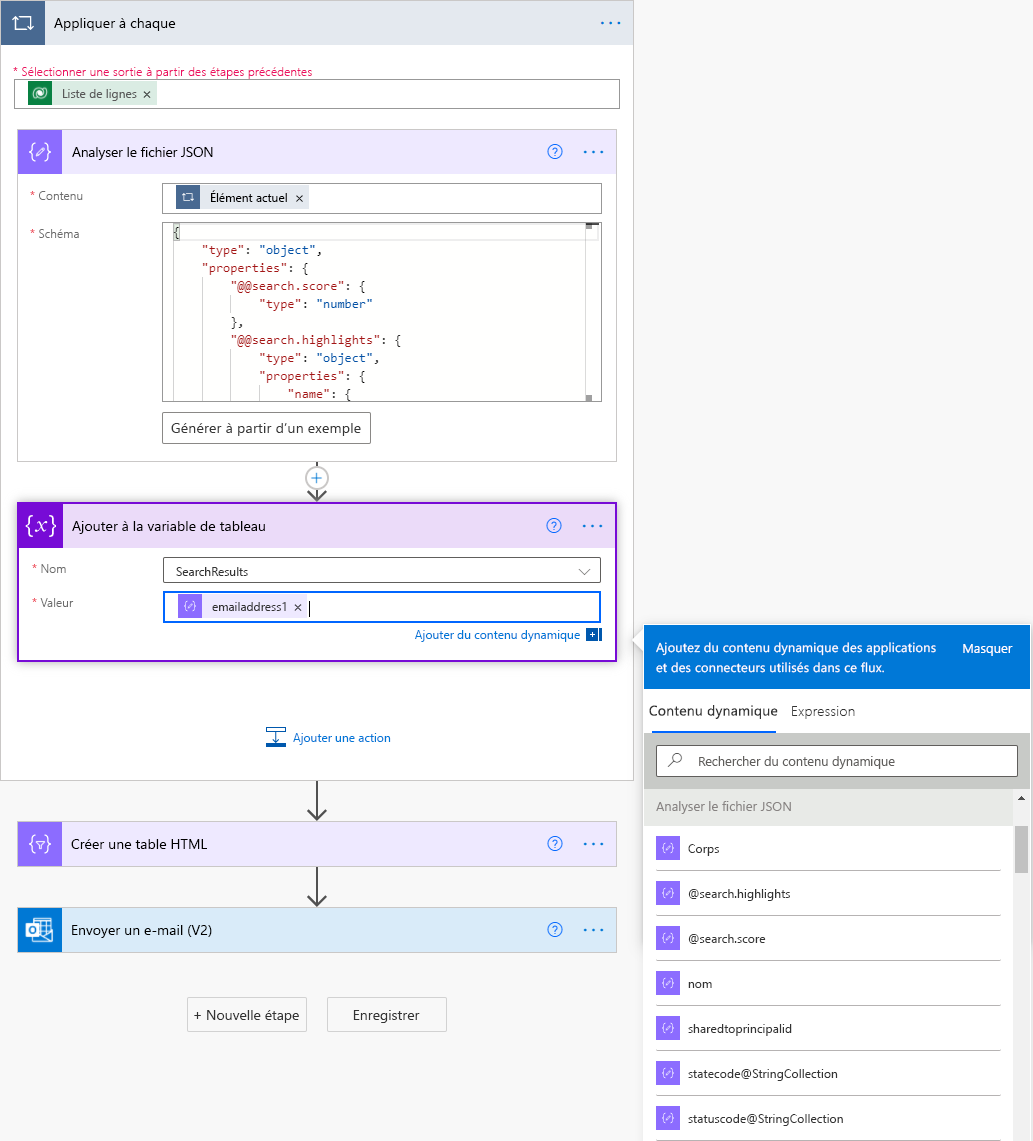Select the Contenu dynamique tab

[x=713, y=711]
